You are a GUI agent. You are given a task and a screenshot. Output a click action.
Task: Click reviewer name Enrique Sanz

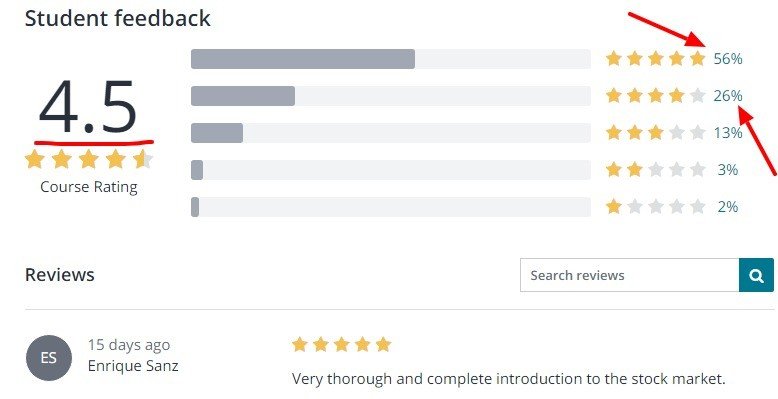(x=133, y=366)
